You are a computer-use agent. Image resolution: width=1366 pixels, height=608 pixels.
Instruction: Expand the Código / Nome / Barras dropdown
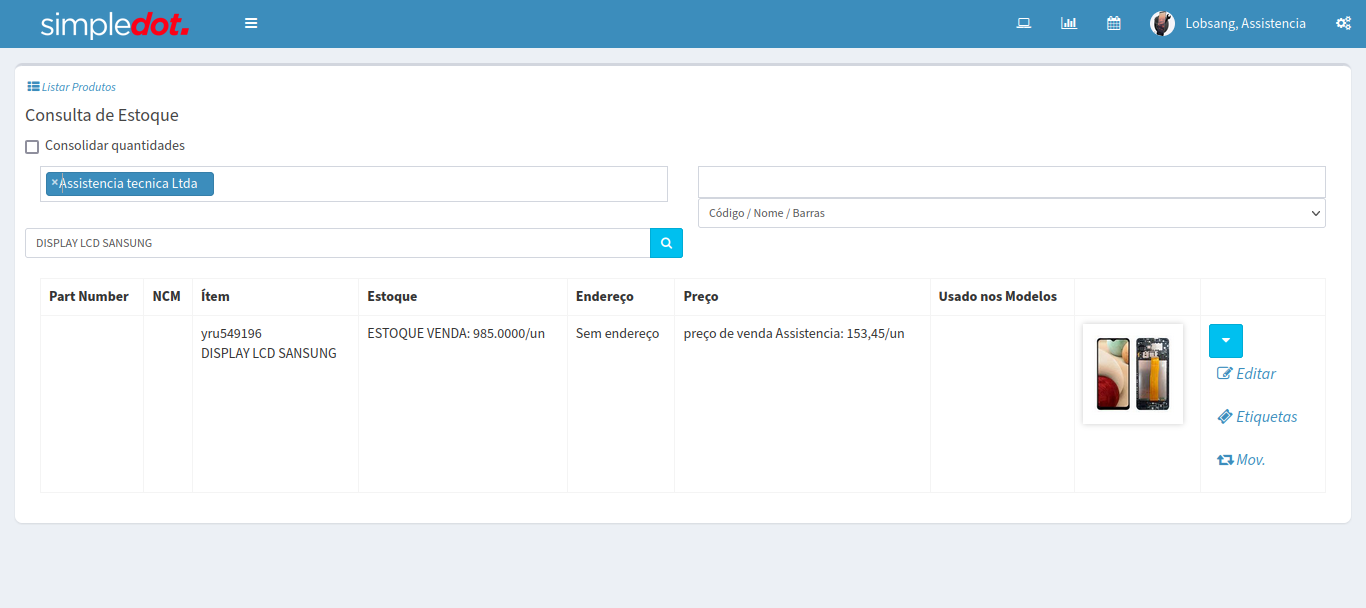pos(1011,213)
